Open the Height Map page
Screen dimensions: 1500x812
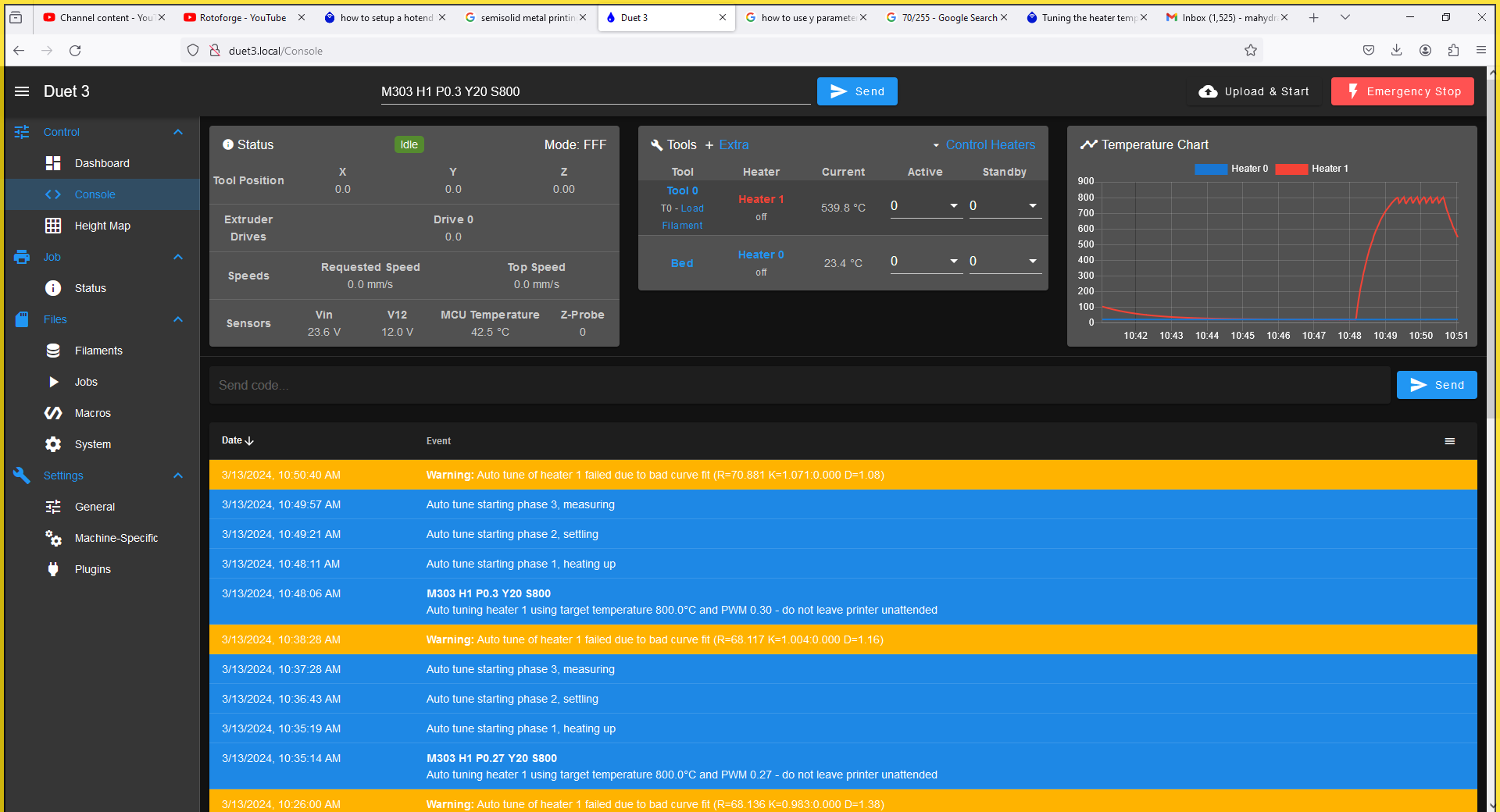tap(102, 226)
